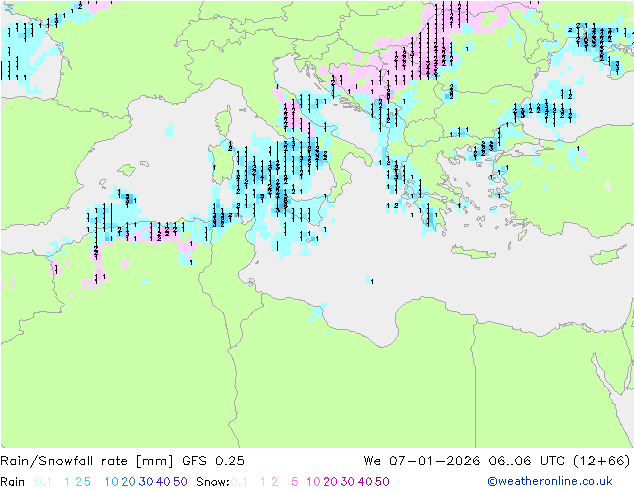Click the island of Corsica on the map
The image size is (634, 490).
pyautogui.click(x=224, y=119)
